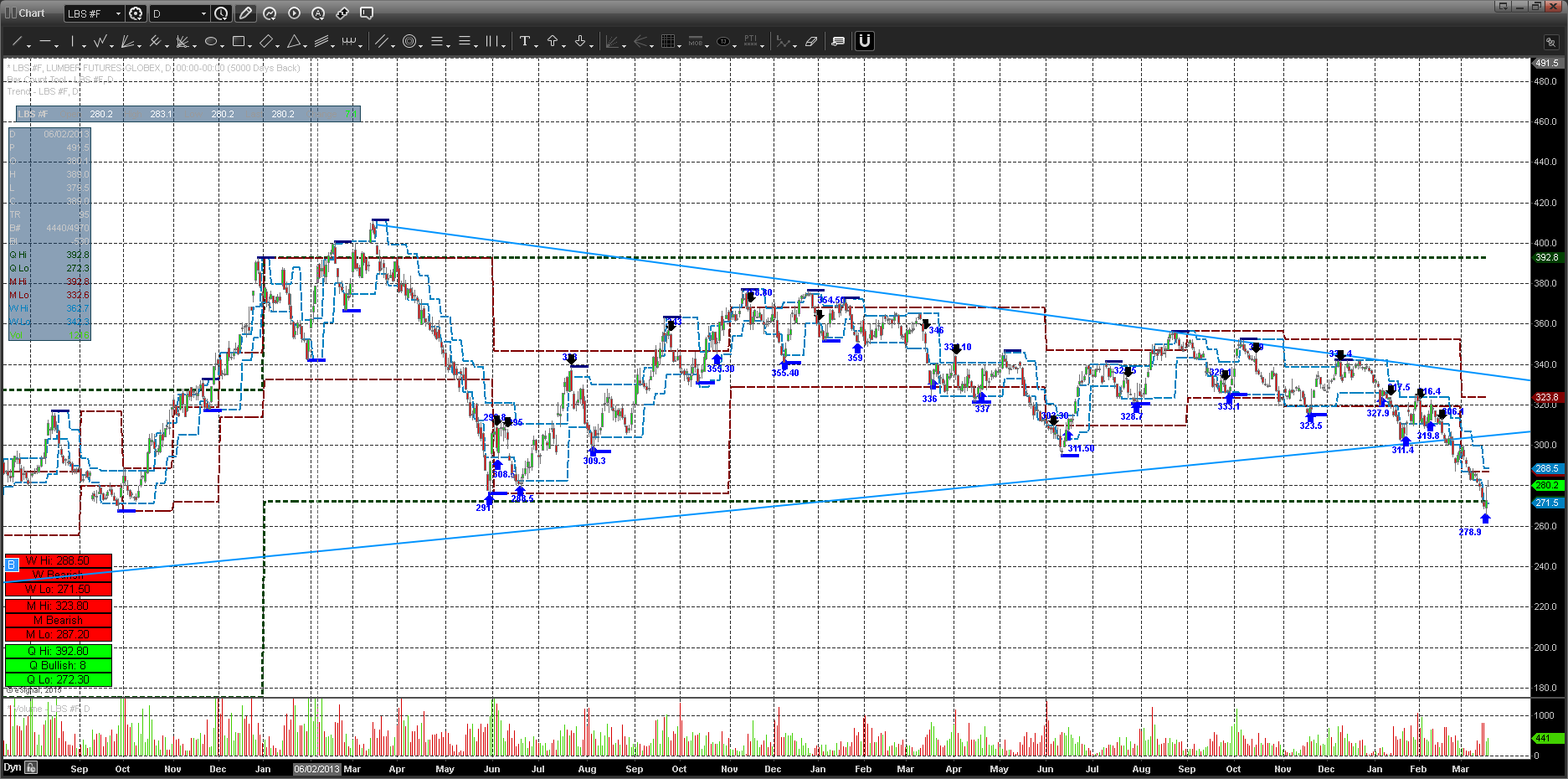Image resolution: width=1568 pixels, height=779 pixels.
Task: Click the play replay button
Action: 294,13
